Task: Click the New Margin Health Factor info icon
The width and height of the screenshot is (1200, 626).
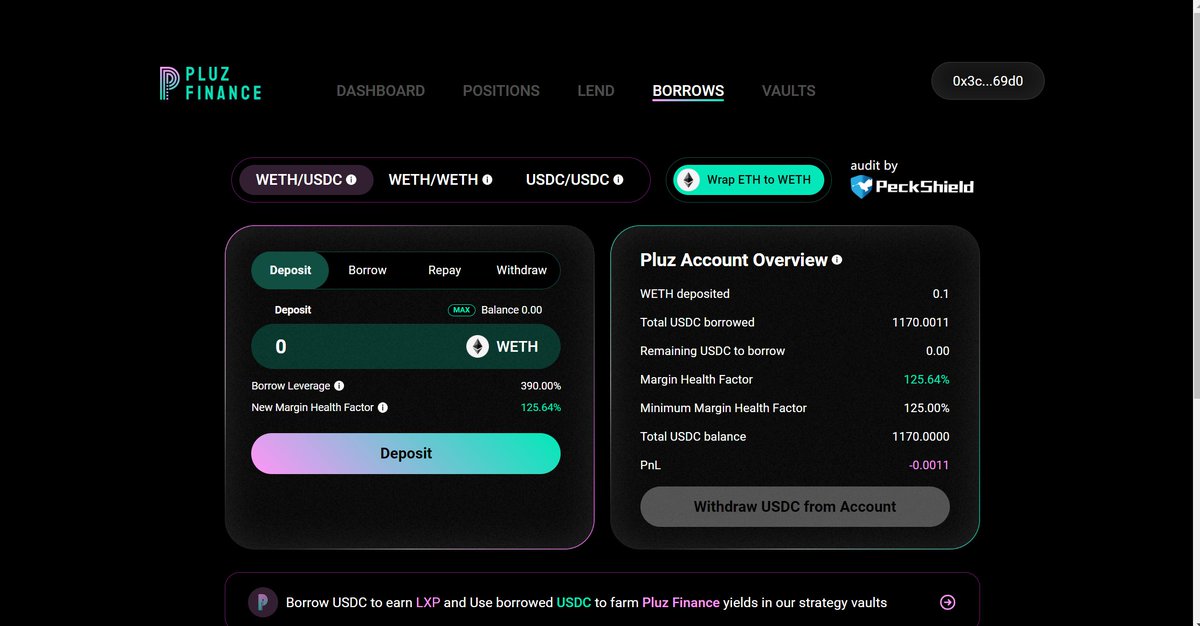Action: click(x=383, y=408)
